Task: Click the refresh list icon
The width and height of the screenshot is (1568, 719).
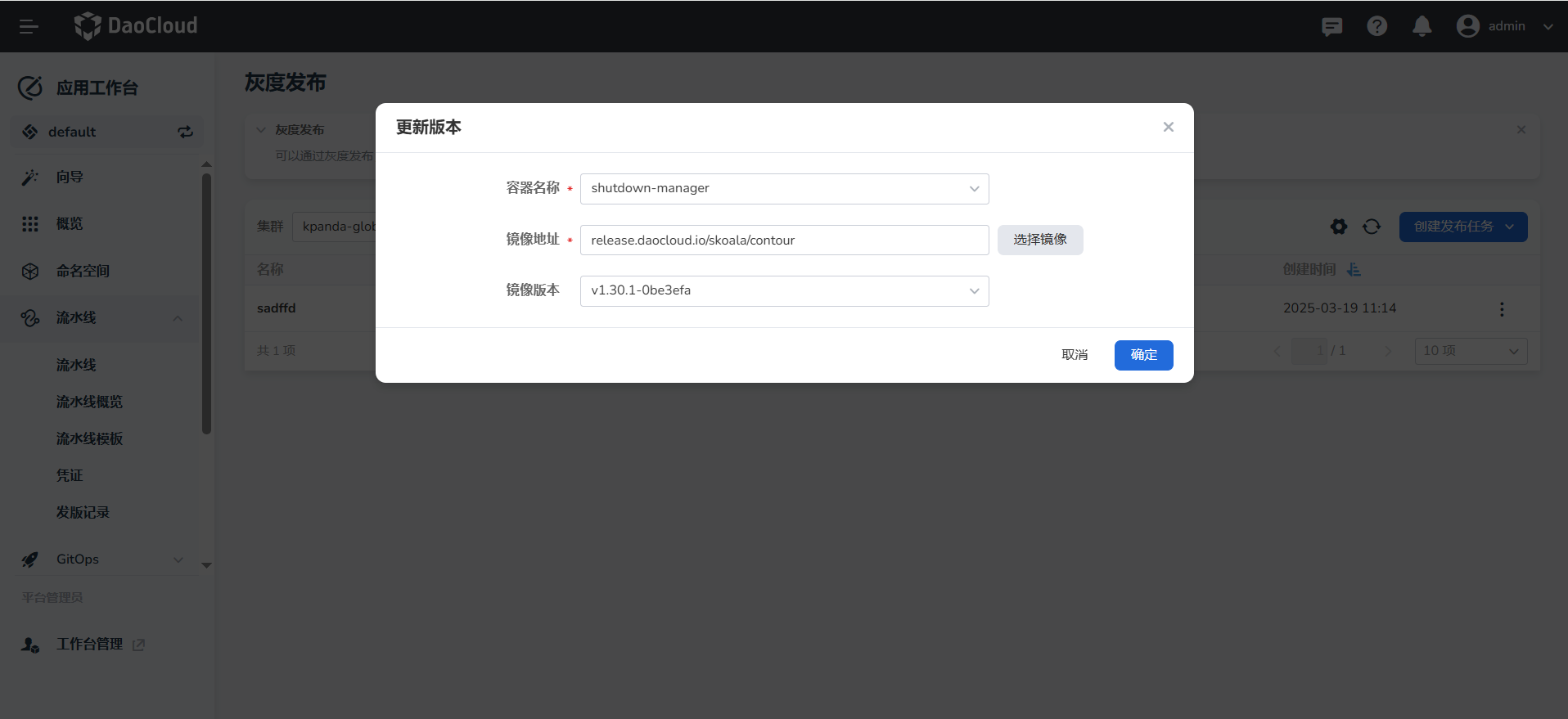Action: 1372,227
